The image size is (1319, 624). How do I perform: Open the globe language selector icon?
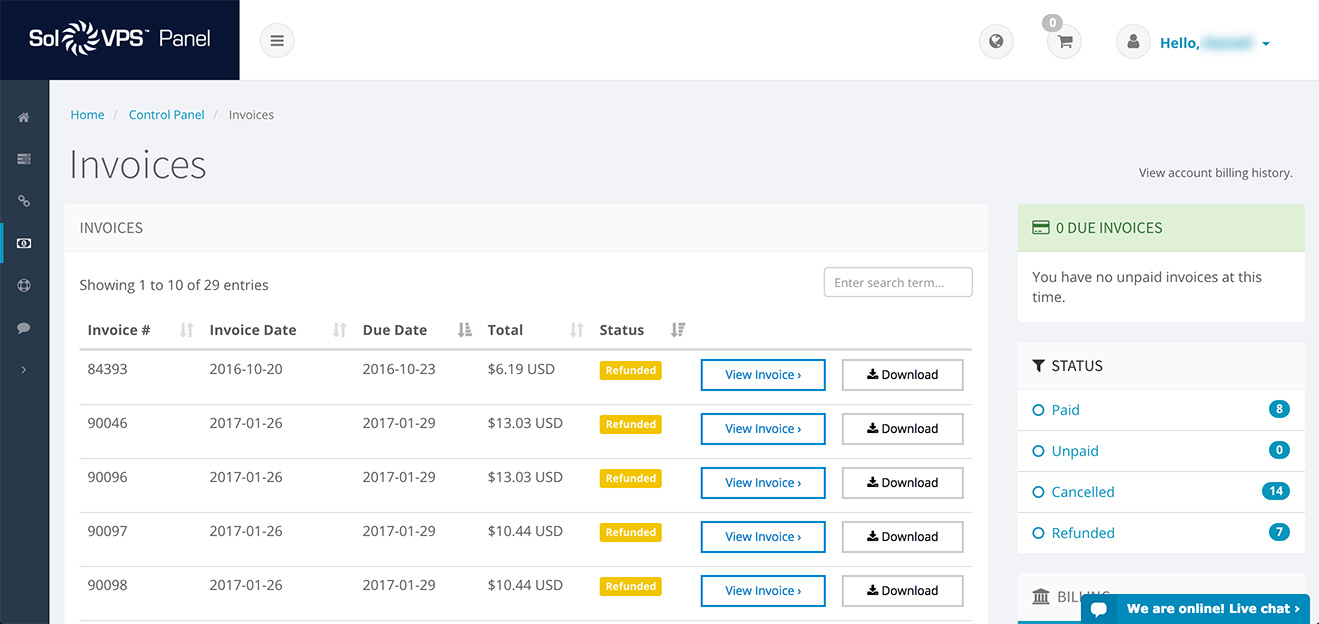[x=995, y=42]
